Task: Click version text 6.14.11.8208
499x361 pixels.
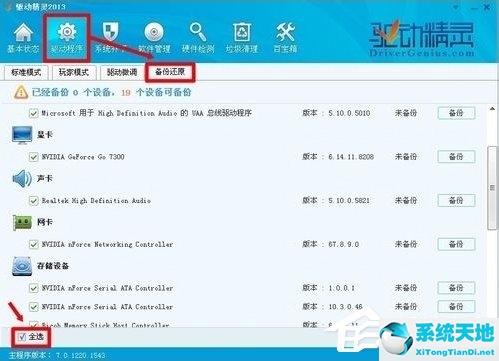Action: click(351, 157)
